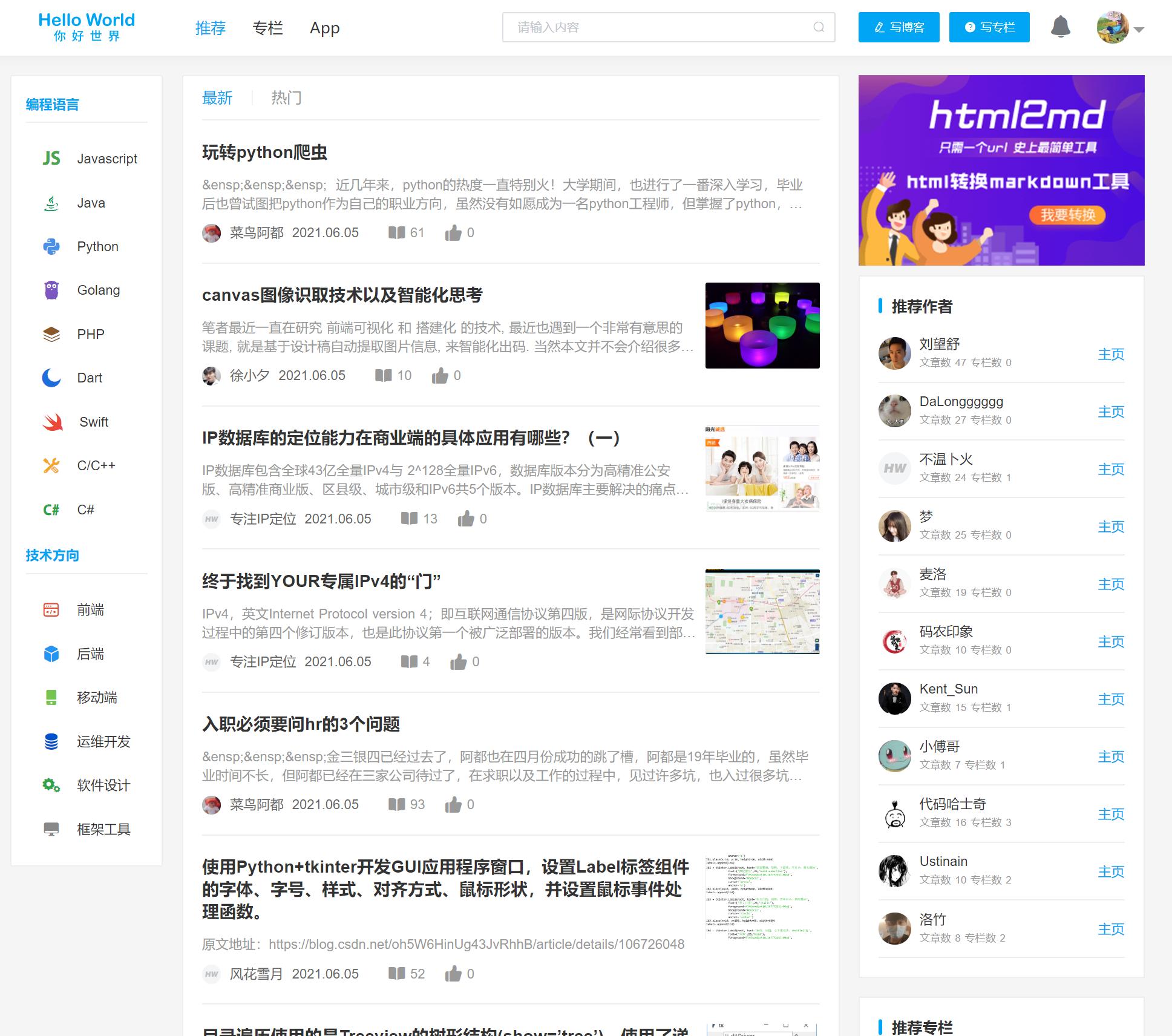Click the Swift bird icon

point(51,421)
